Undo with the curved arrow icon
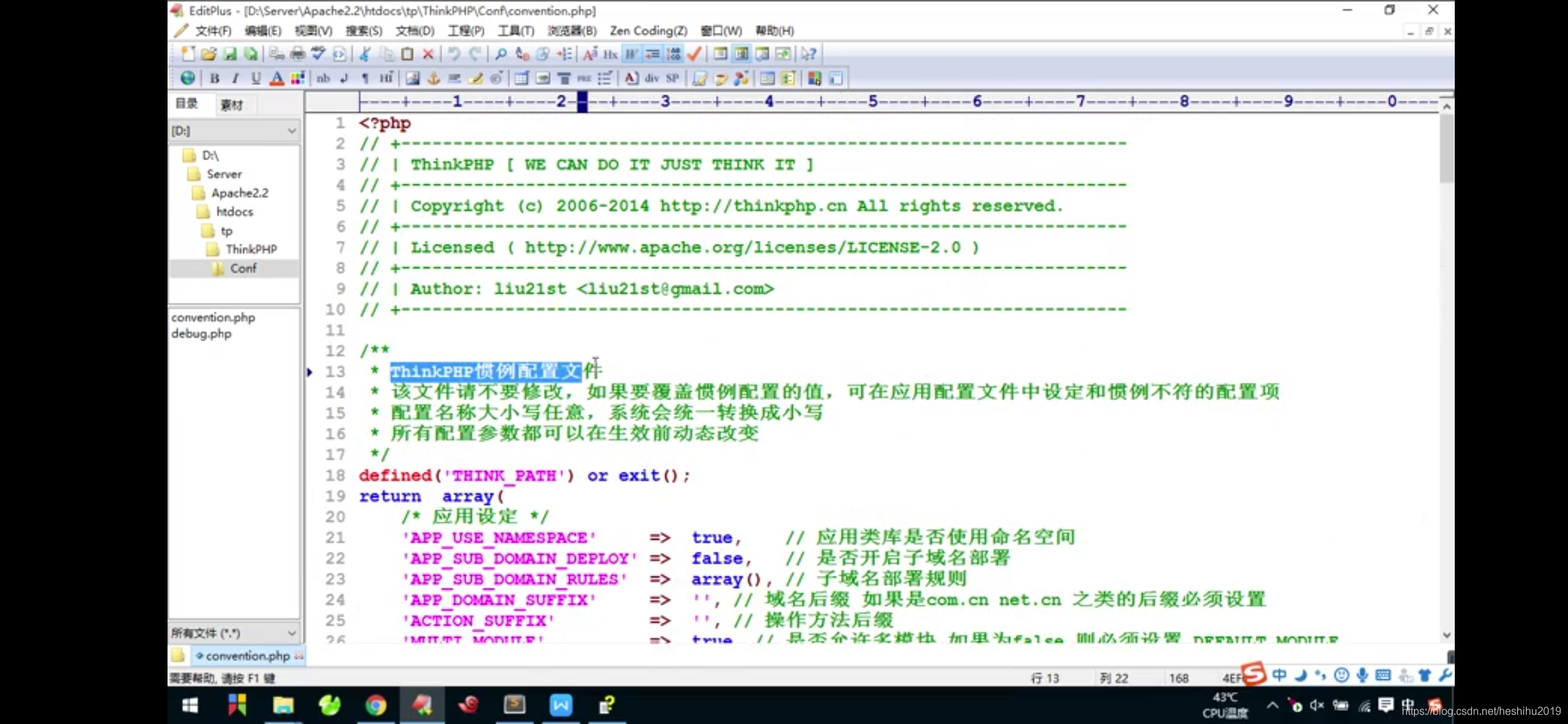 pos(454,54)
